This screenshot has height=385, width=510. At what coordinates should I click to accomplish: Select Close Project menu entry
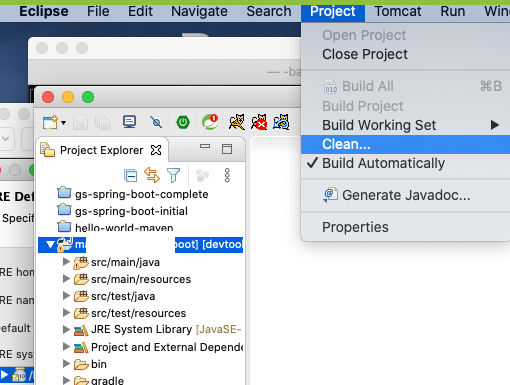pos(365,54)
